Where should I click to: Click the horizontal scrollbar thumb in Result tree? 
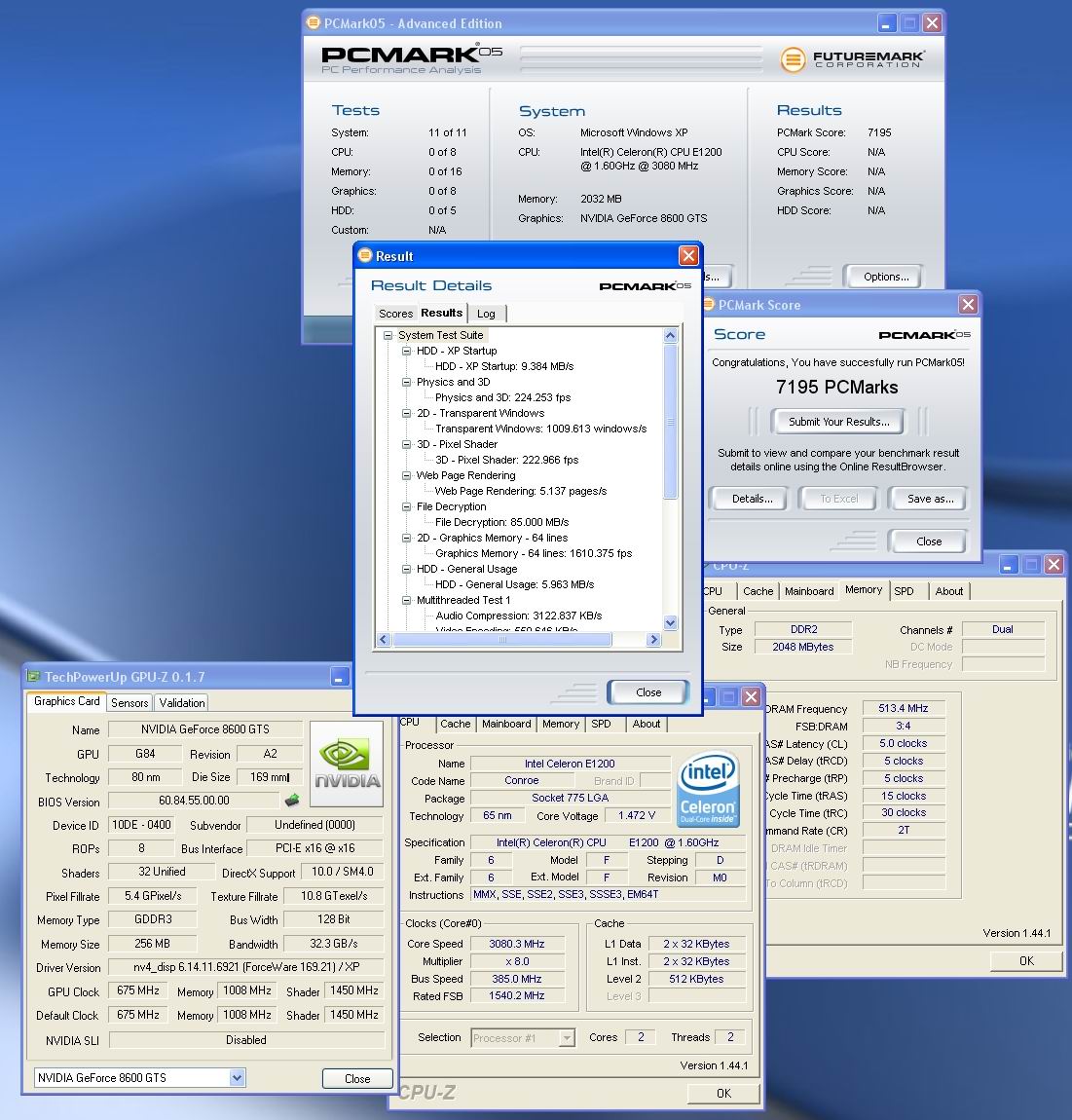tap(502, 639)
